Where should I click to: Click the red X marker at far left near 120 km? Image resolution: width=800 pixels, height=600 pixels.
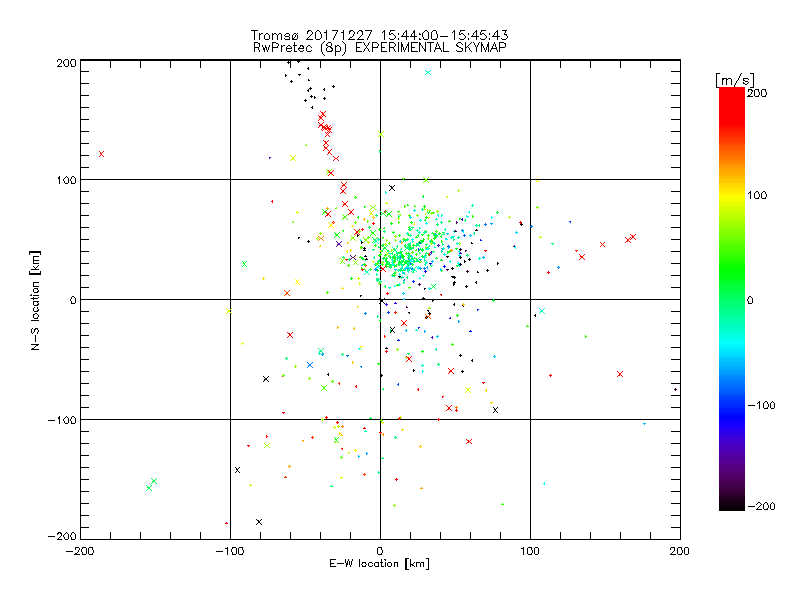click(x=101, y=154)
